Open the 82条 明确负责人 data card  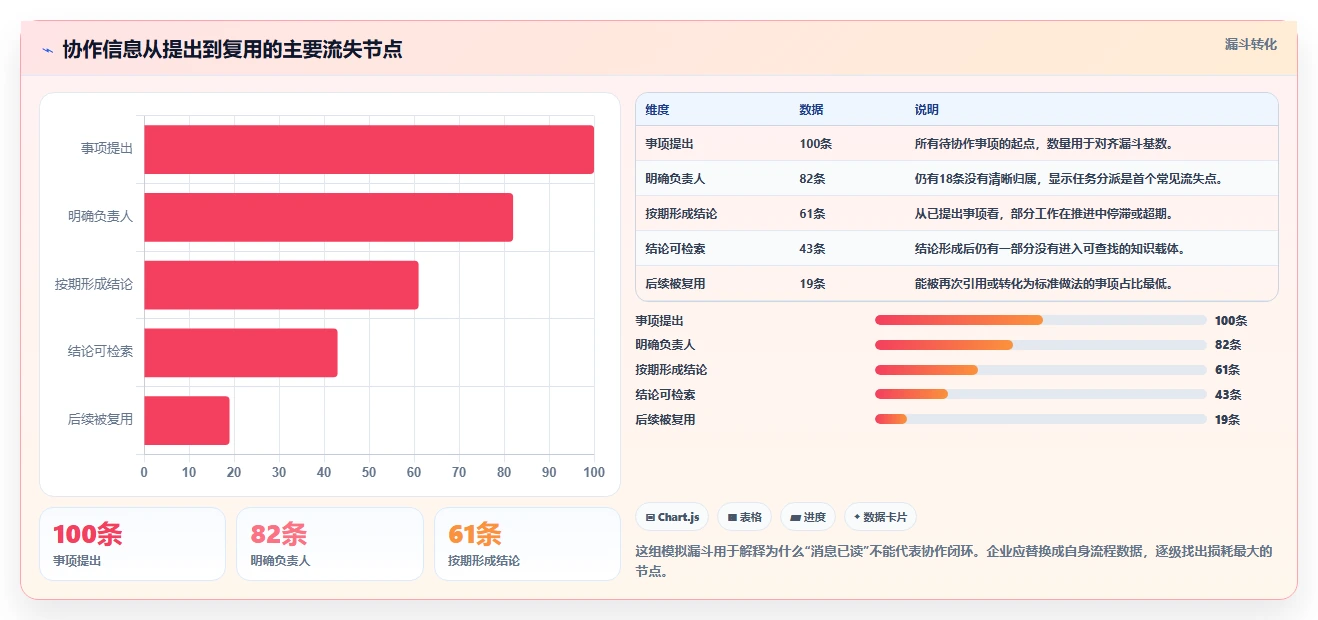coord(330,544)
